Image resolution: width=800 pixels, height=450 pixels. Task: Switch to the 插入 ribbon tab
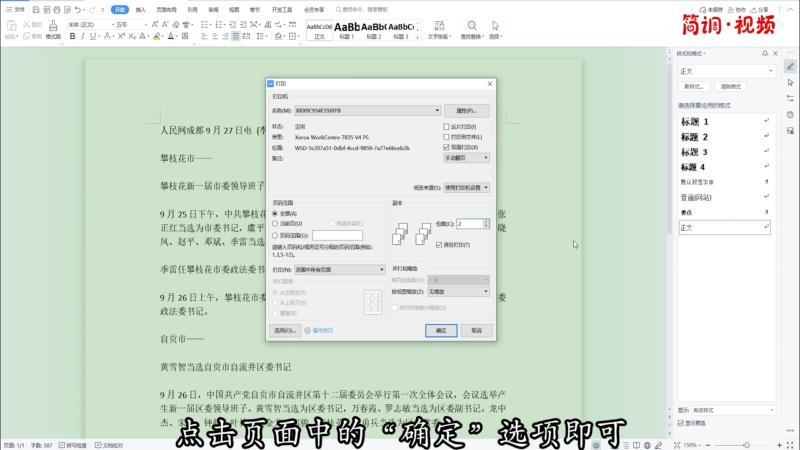pyautogui.click(x=141, y=9)
